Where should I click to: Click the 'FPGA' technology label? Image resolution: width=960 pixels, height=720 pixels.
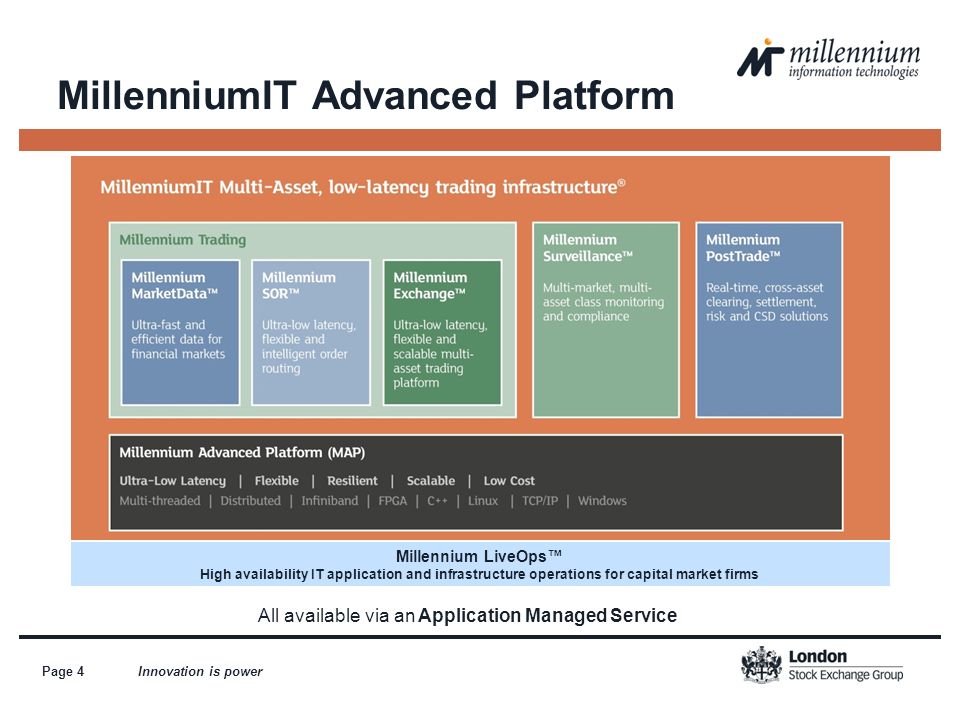[x=392, y=501]
